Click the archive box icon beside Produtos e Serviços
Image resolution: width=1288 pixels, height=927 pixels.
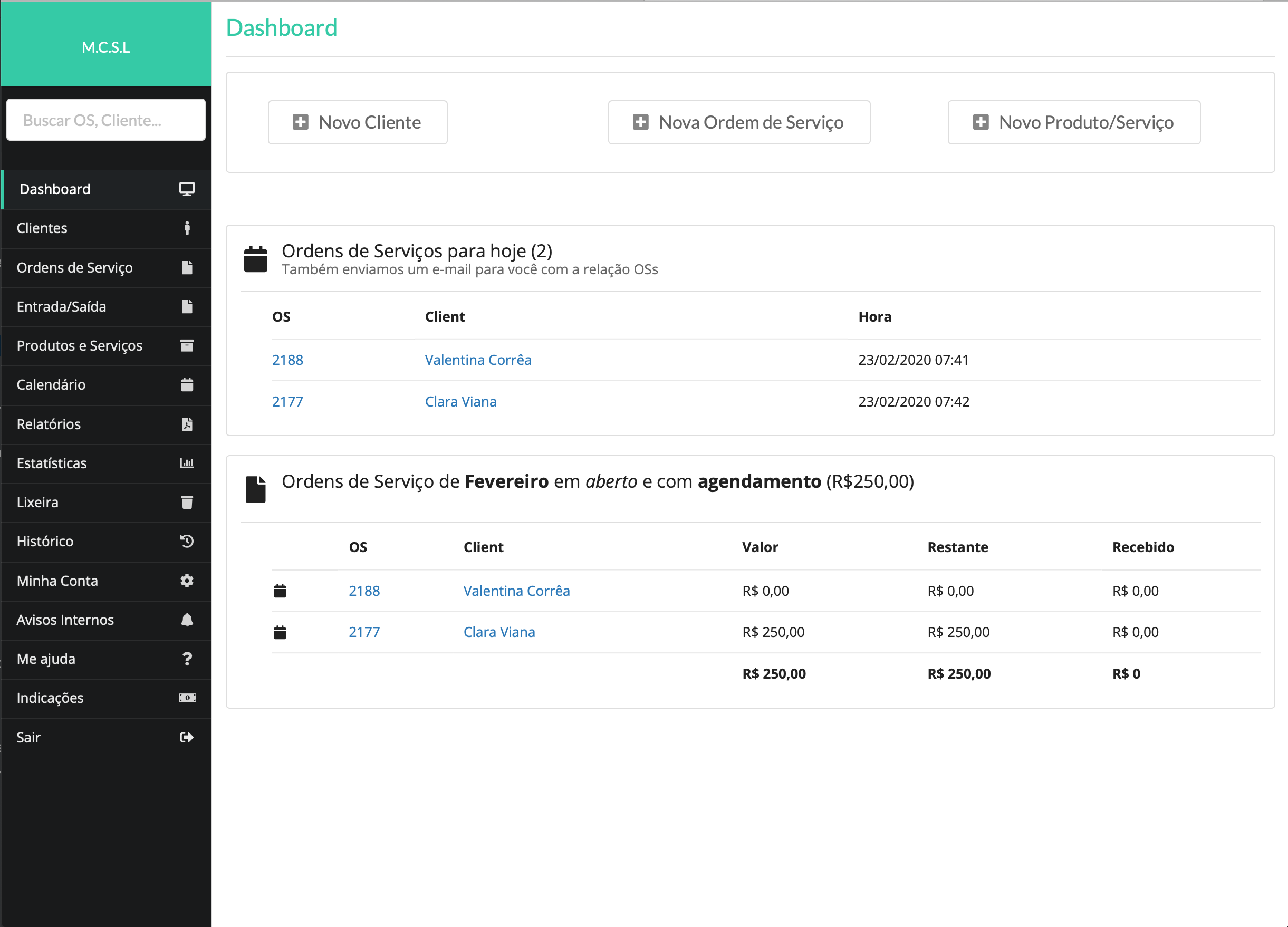coord(187,346)
